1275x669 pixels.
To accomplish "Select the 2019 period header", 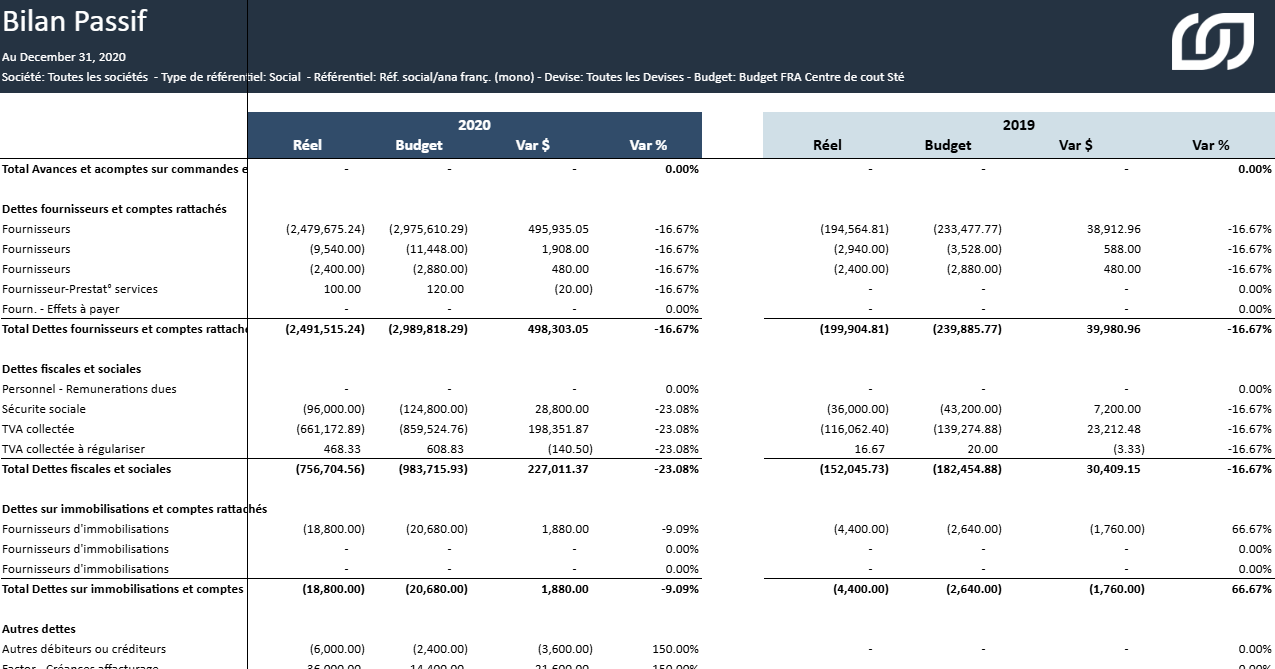I will tap(1018, 125).
